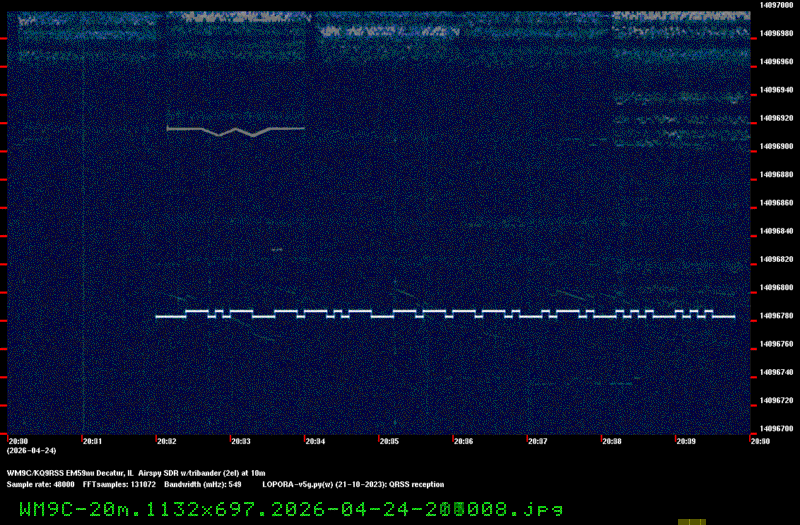
Task: Select the WM9C/KQ9RSS EM59nu Decatur, IL text
Action: (70, 473)
